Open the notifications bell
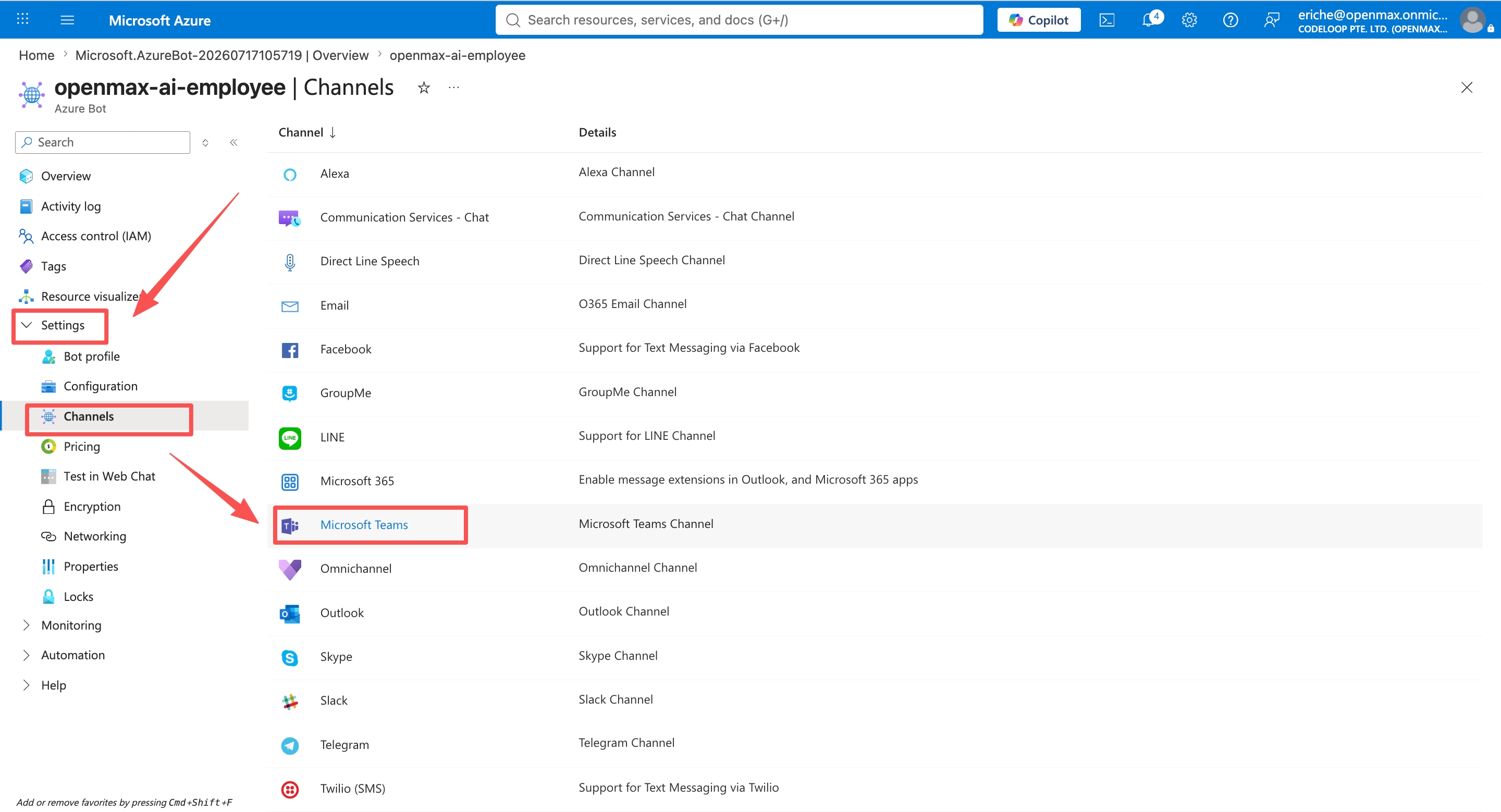The image size is (1501, 812). [1149, 20]
